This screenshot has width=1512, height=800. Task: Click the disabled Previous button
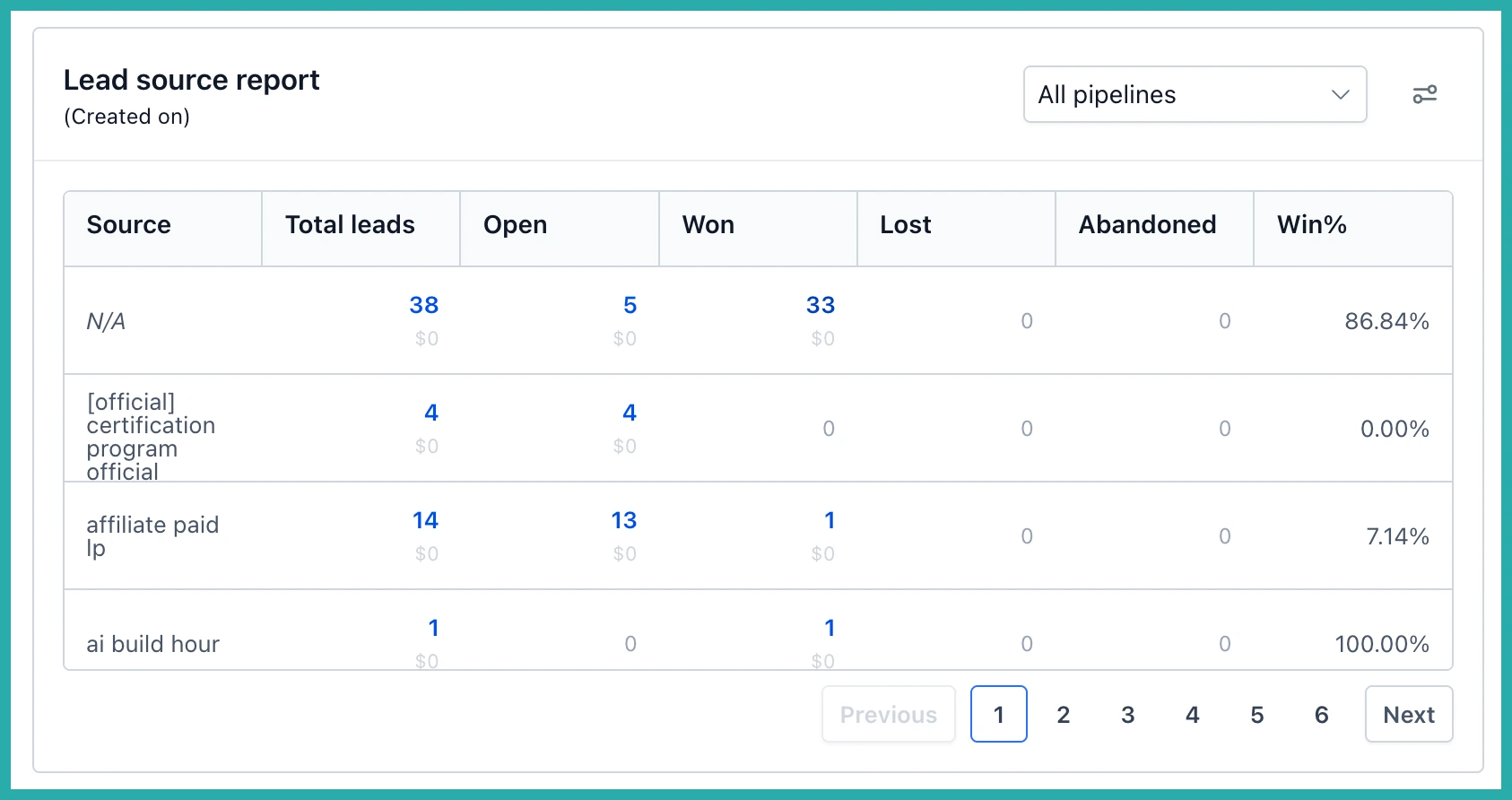click(888, 714)
